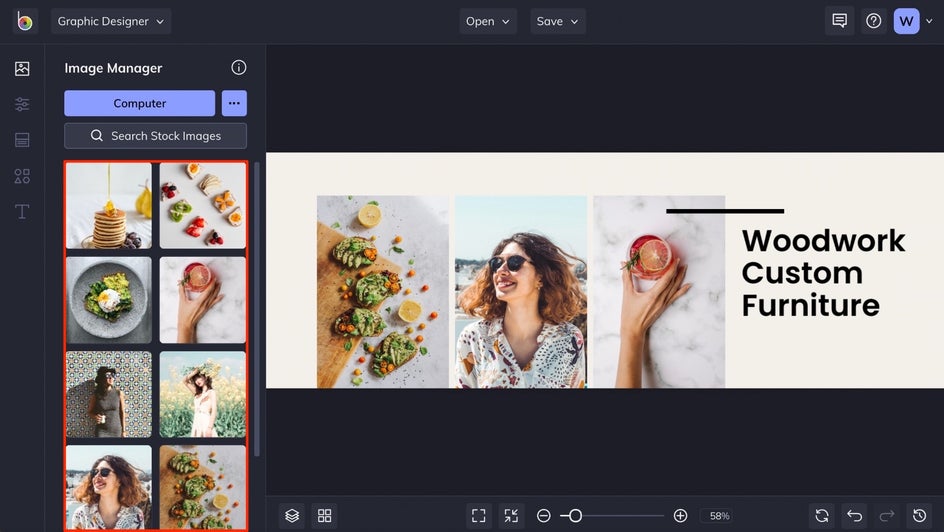Image resolution: width=944 pixels, height=532 pixels.
Task: Click the Computer upload button
Action: coord(140,103)
